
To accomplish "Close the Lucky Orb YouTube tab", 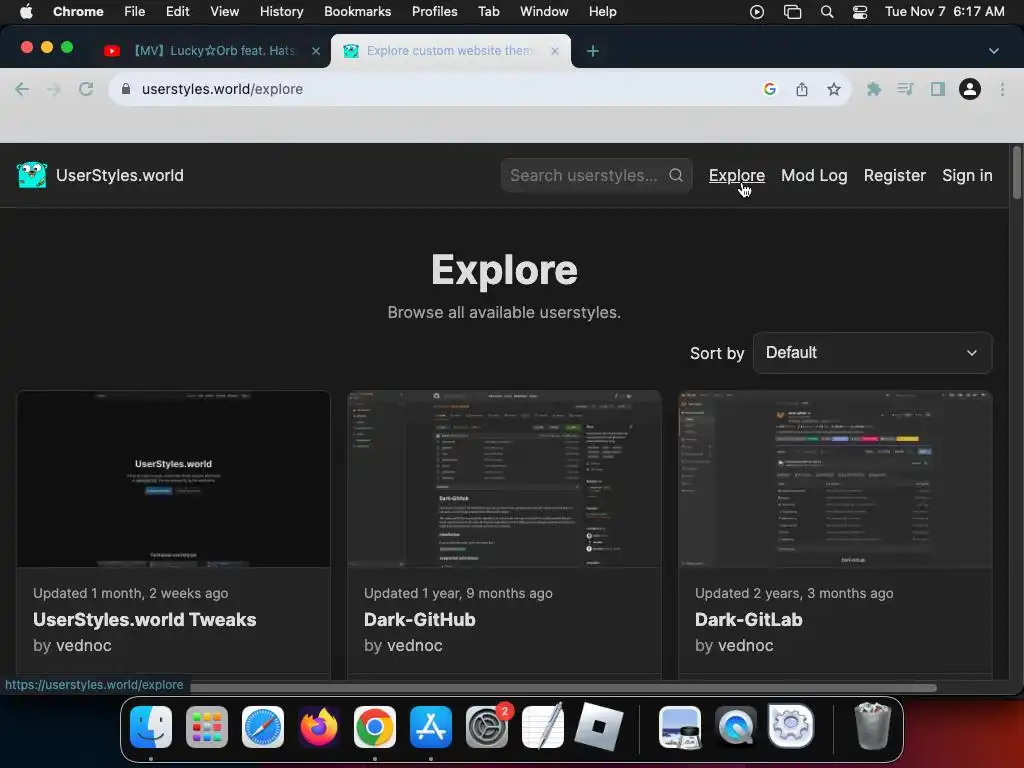I will (x=316, y=51).
